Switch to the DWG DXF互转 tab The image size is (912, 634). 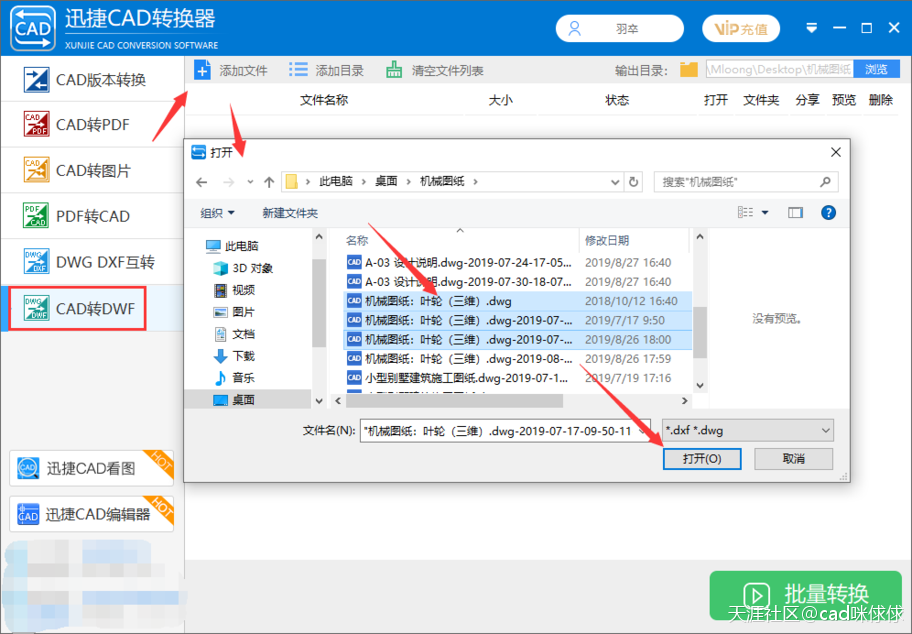(92, 263)
